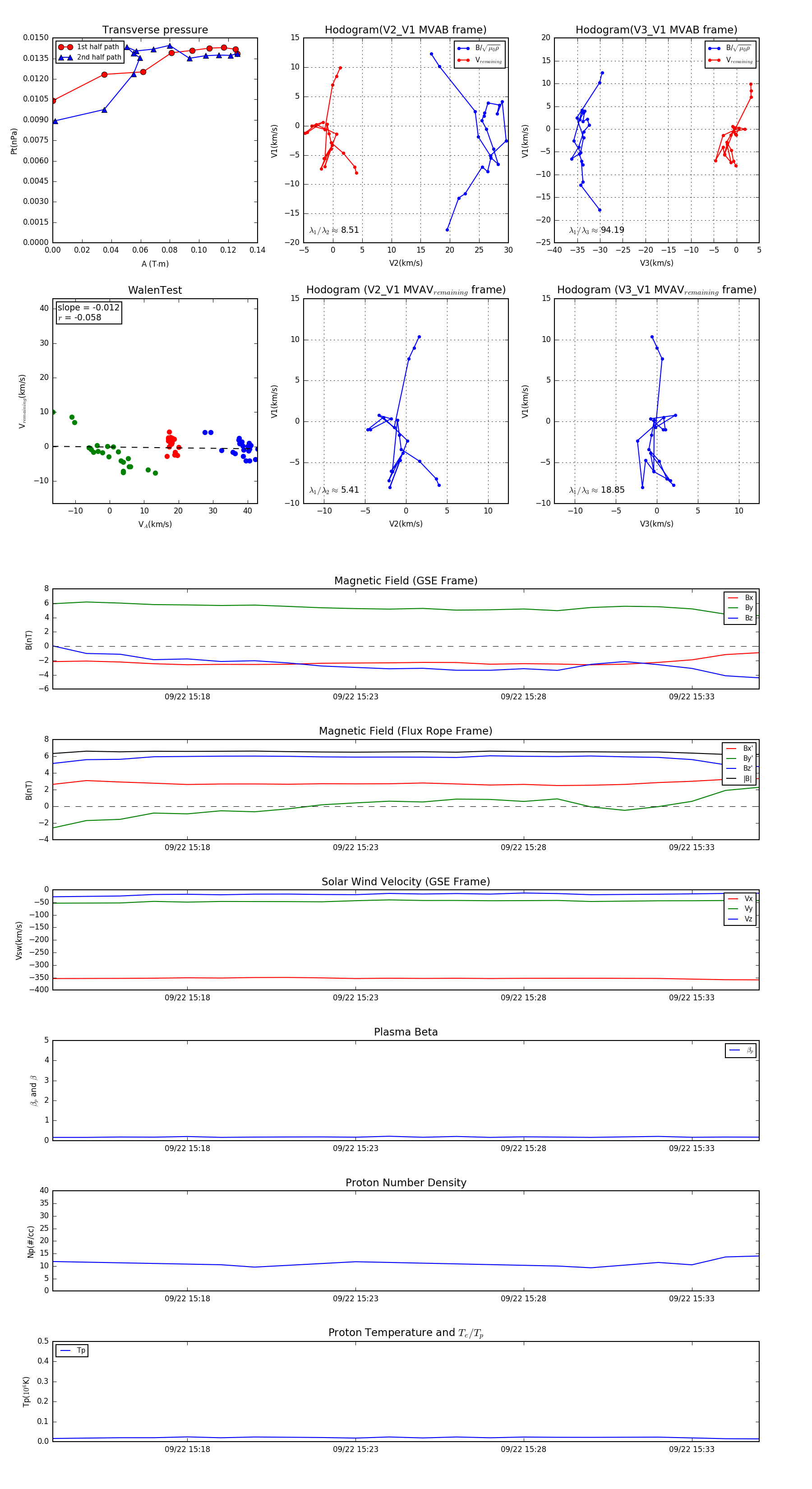Select By' entry in Flux Rope legend

(740, 758)
